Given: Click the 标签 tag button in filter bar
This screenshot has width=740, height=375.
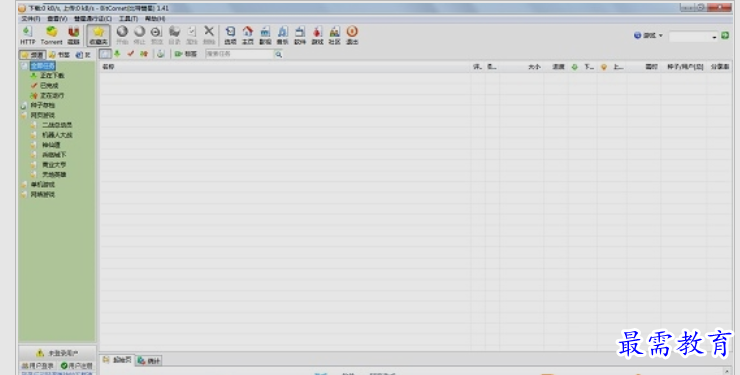Looking at the screenshot, I should (x=186, y=54).
